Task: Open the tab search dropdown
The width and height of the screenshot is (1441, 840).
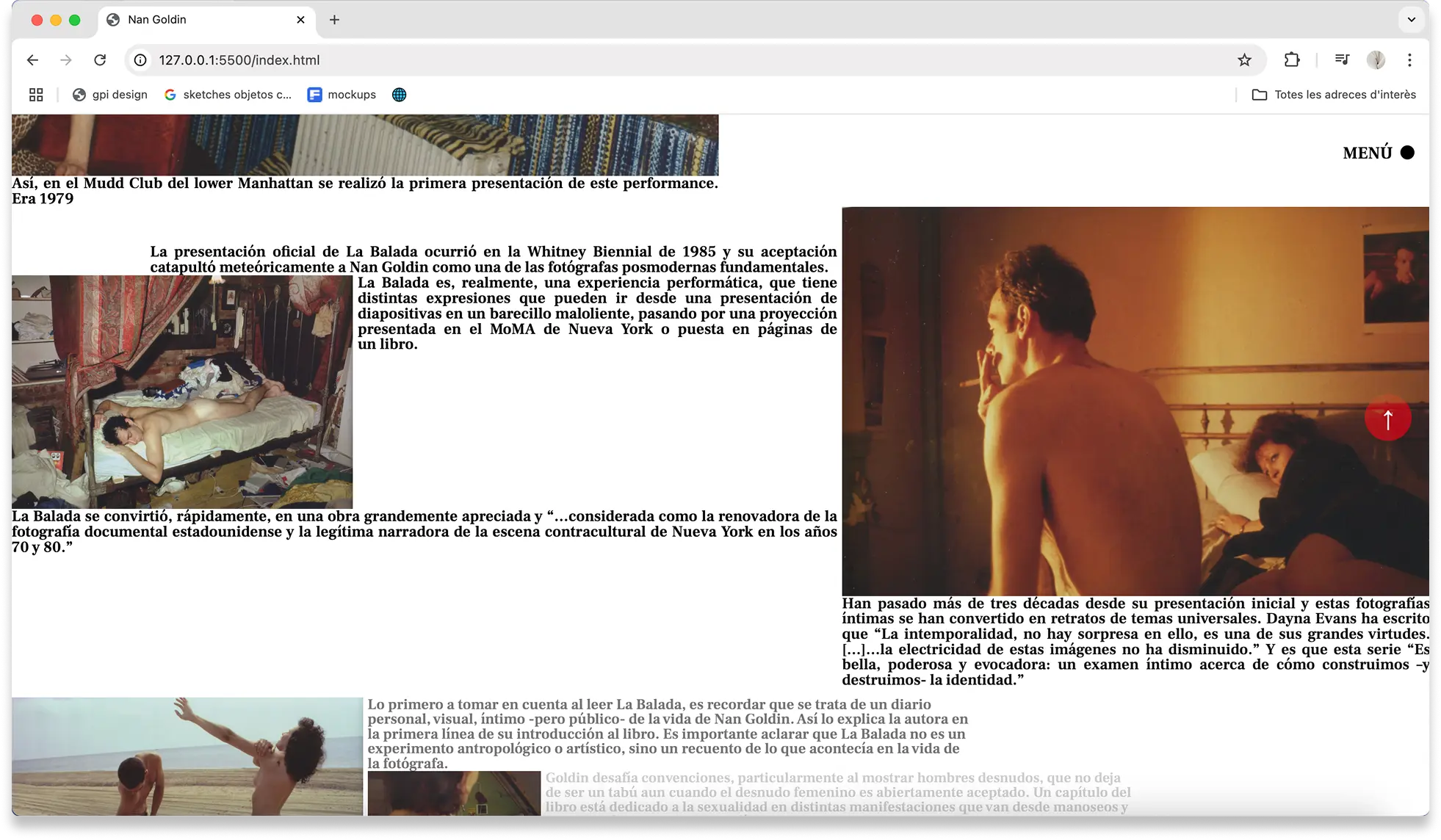Action: 1411,20
